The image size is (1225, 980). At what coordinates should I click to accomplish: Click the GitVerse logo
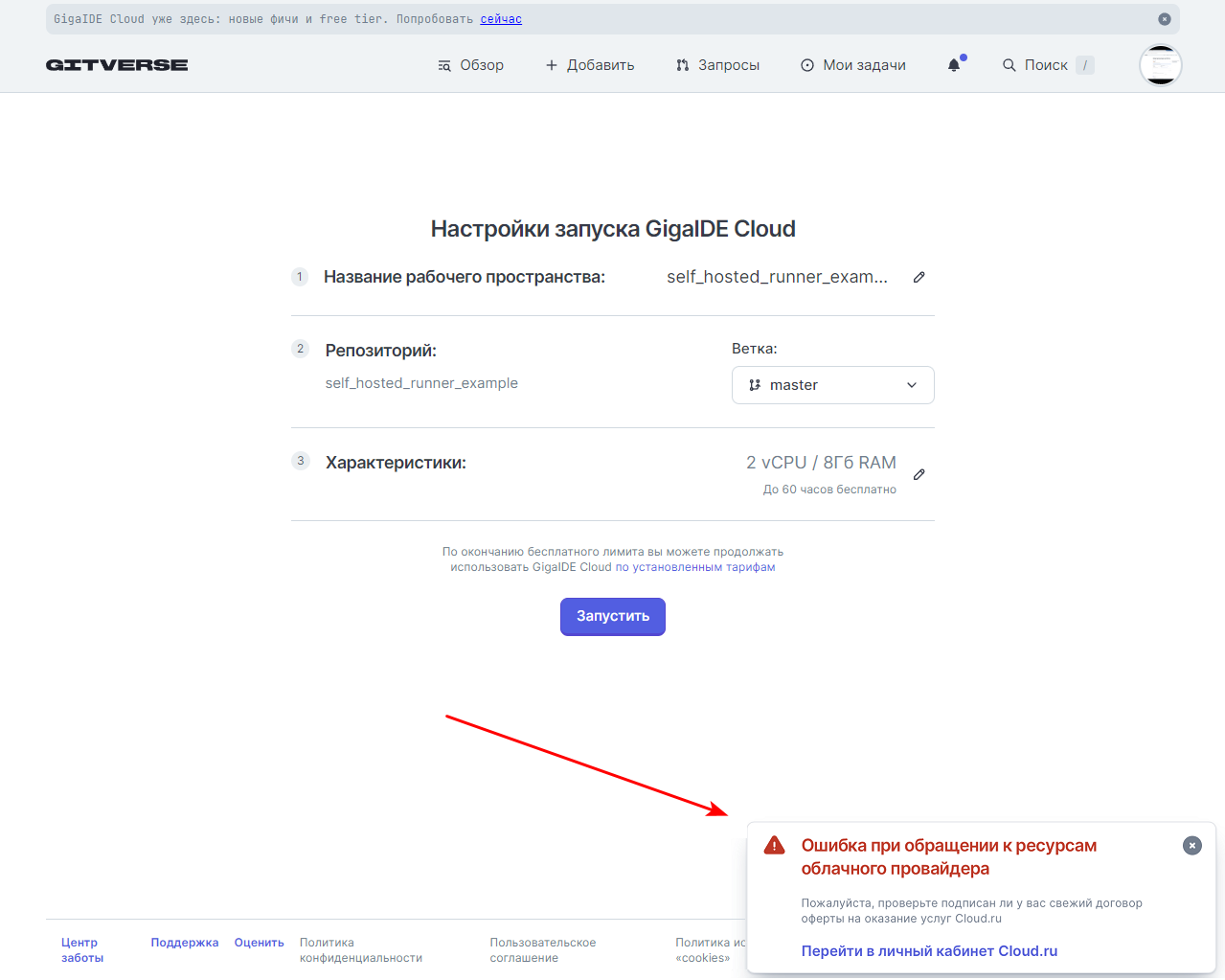click(117, 65)
